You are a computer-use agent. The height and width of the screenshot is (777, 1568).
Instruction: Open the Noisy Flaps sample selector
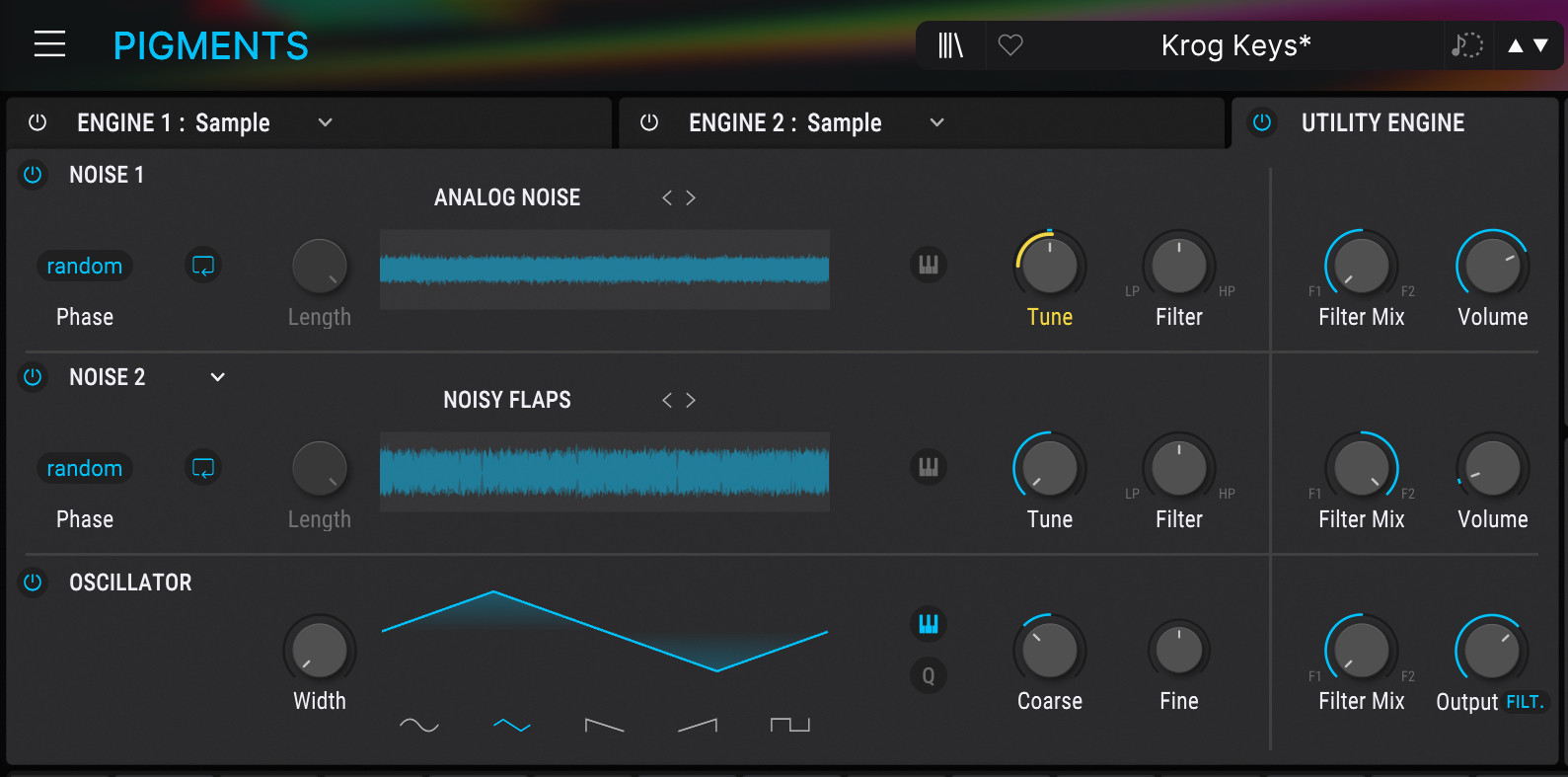(507, 400)
